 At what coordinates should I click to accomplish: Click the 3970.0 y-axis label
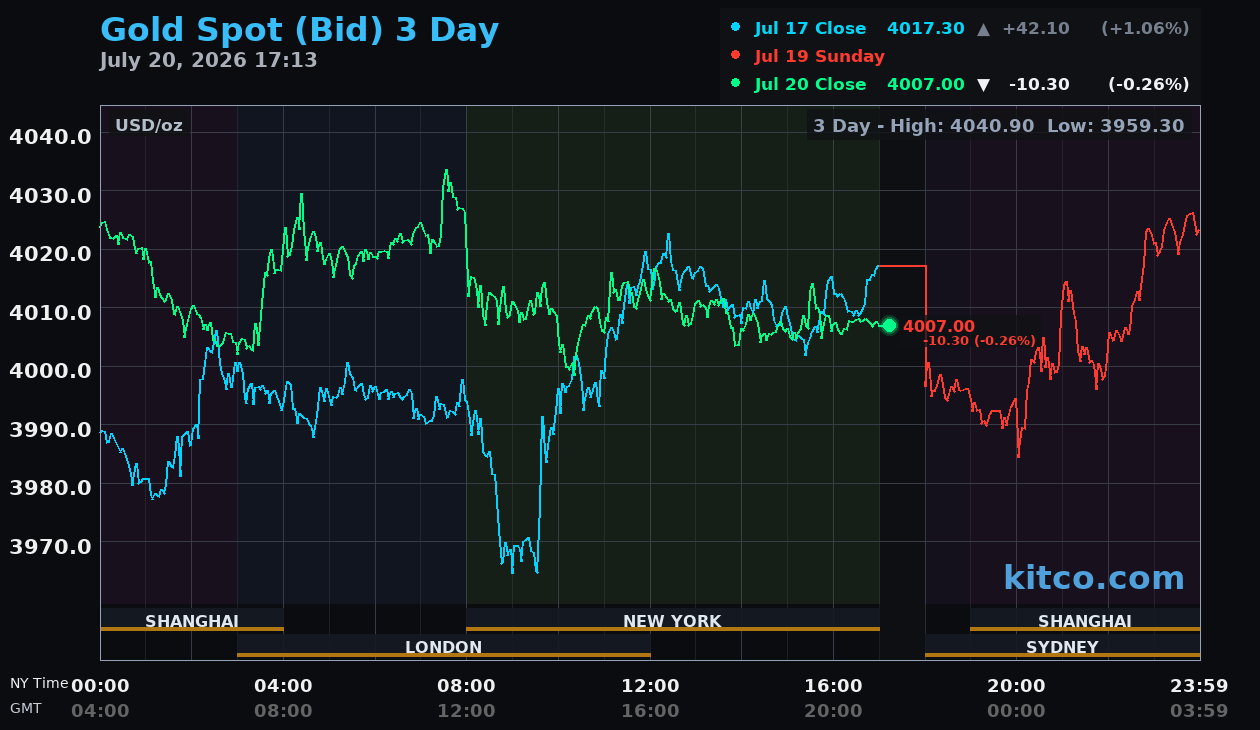51,545
